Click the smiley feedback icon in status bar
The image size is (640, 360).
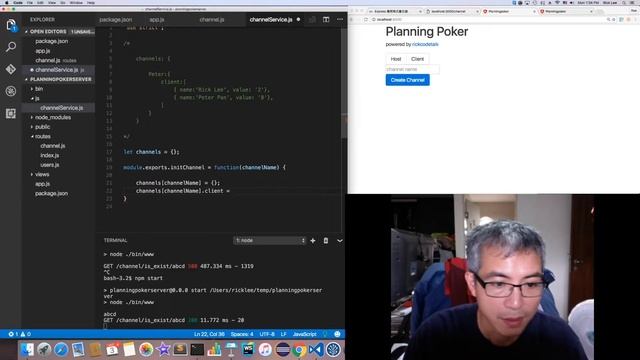pyautogui.click(x=337, y=334)
